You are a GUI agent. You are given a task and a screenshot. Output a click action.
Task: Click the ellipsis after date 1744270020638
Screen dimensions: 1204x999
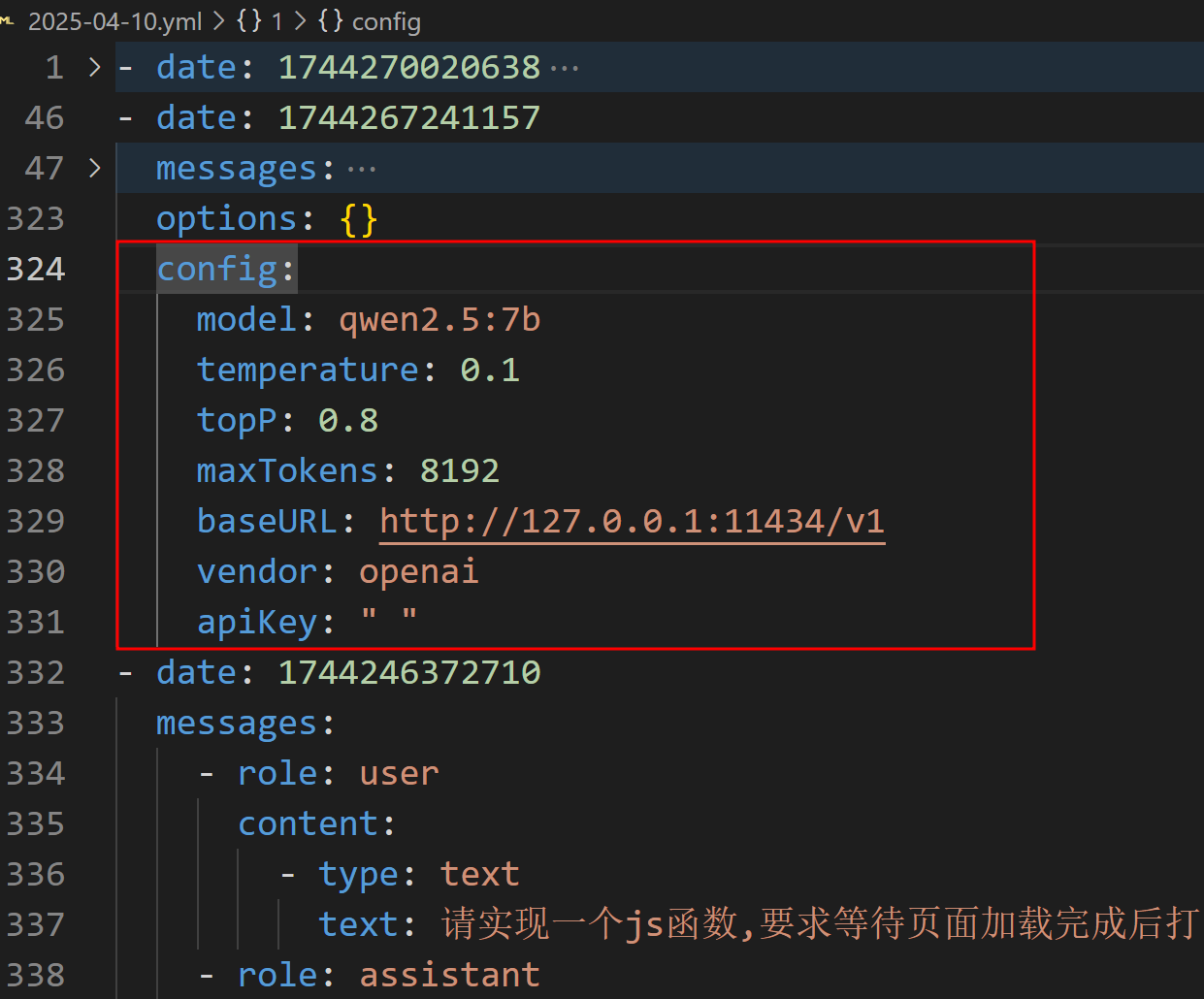564,69
